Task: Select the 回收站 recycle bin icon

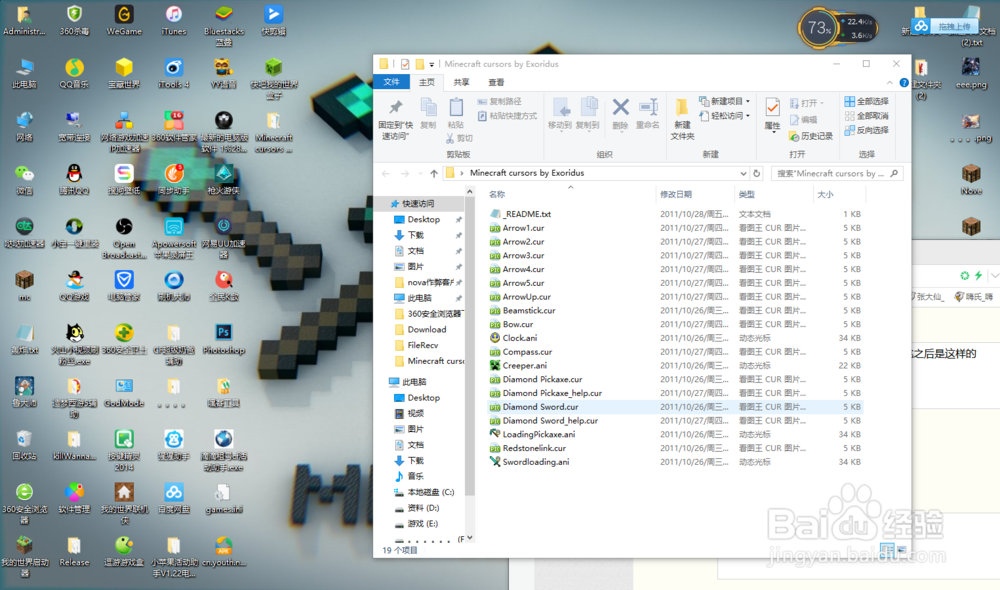Action: click(24, 445)
